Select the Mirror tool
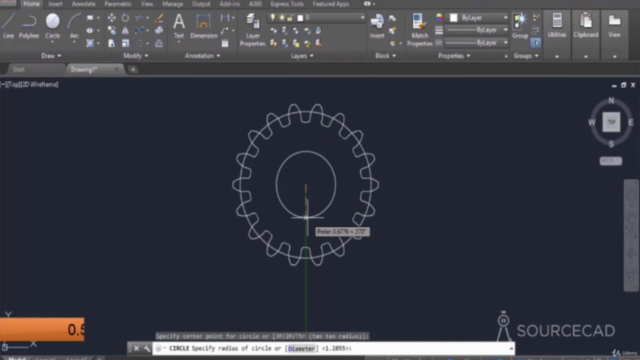640x360 pixels. (125, 31)
